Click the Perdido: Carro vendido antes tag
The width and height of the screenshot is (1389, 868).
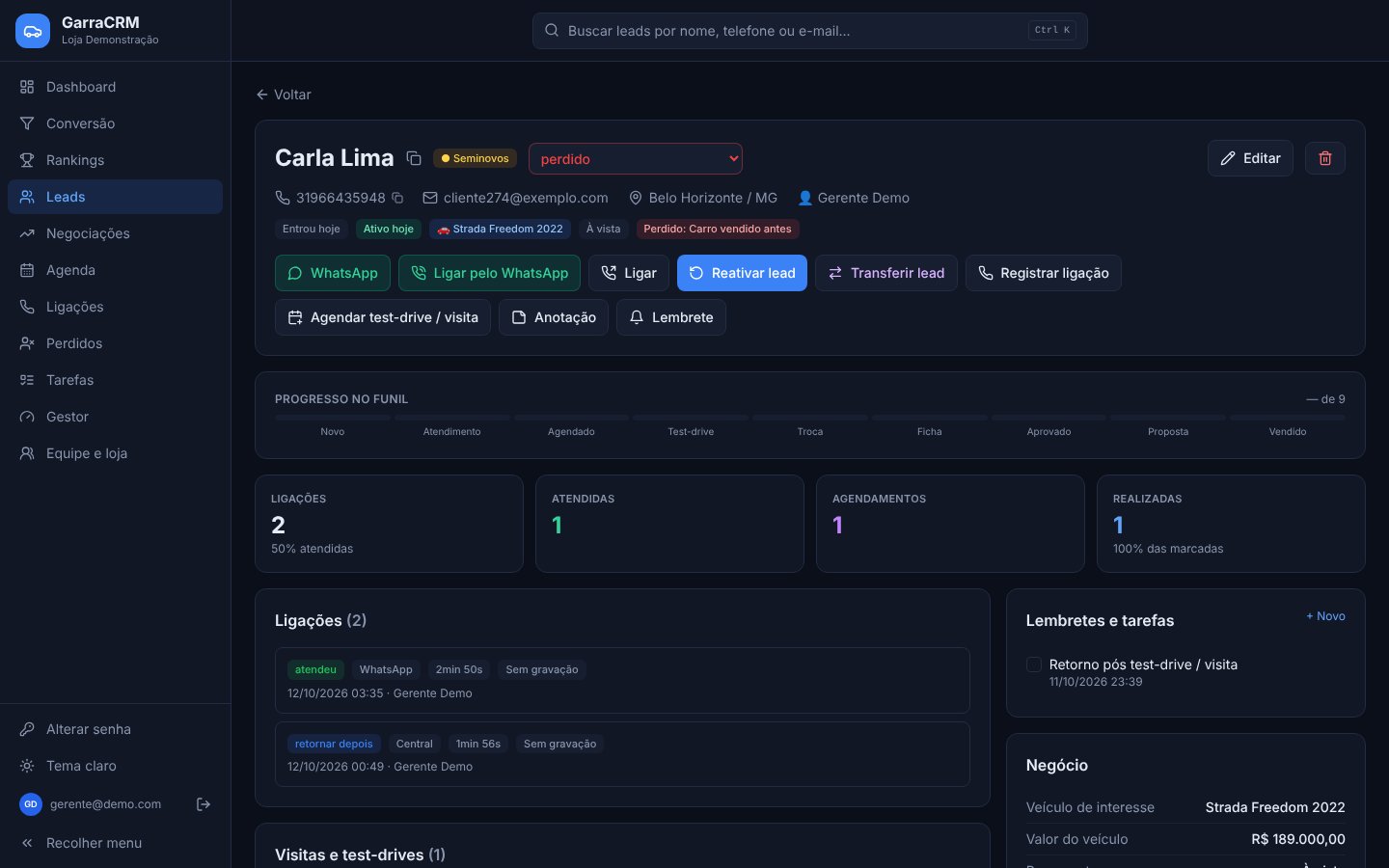pos(718,230)
